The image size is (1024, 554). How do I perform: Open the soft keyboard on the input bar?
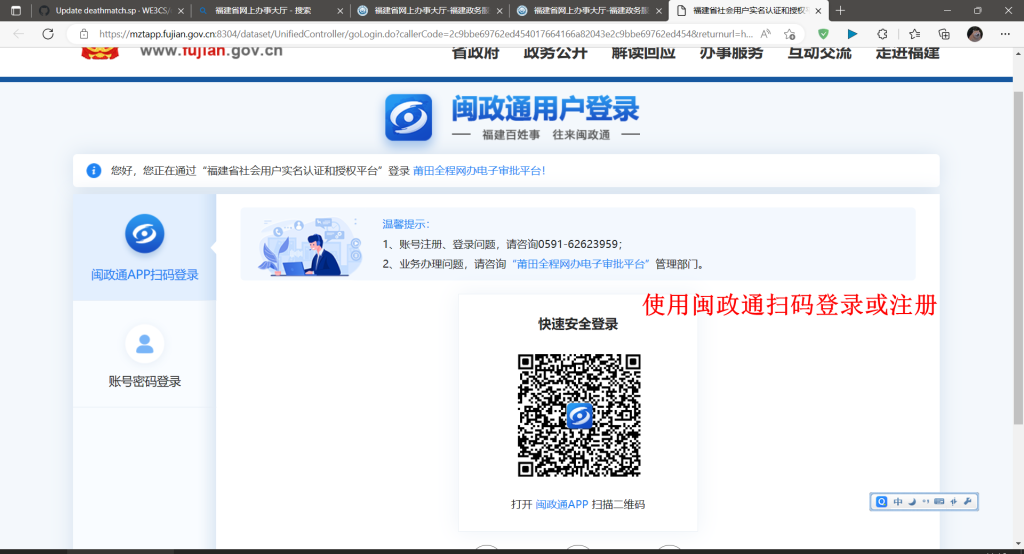pyautogui.click(x=939, y=502)
